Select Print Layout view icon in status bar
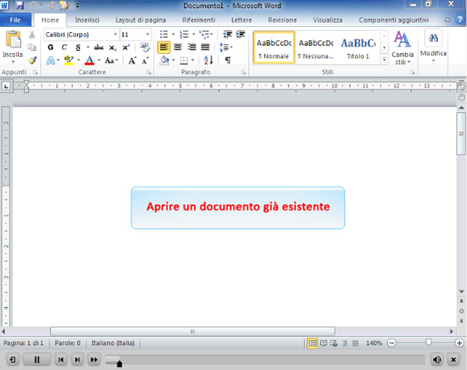This screenshot has height=370, width=467. [312, 343]
